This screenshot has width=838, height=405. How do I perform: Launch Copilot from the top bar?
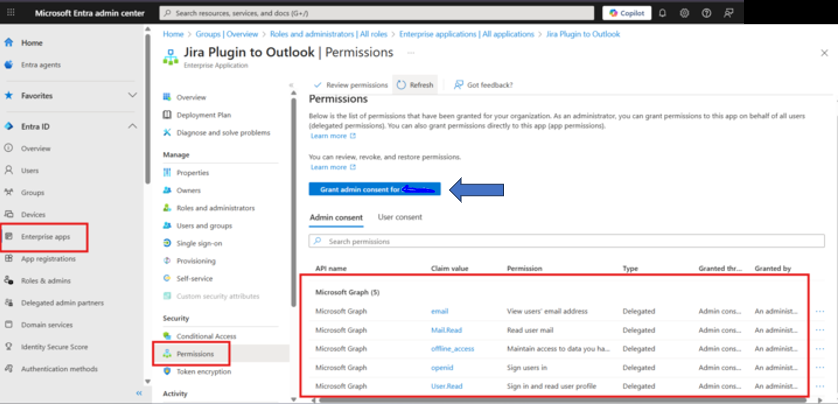(x=625, y=14)
